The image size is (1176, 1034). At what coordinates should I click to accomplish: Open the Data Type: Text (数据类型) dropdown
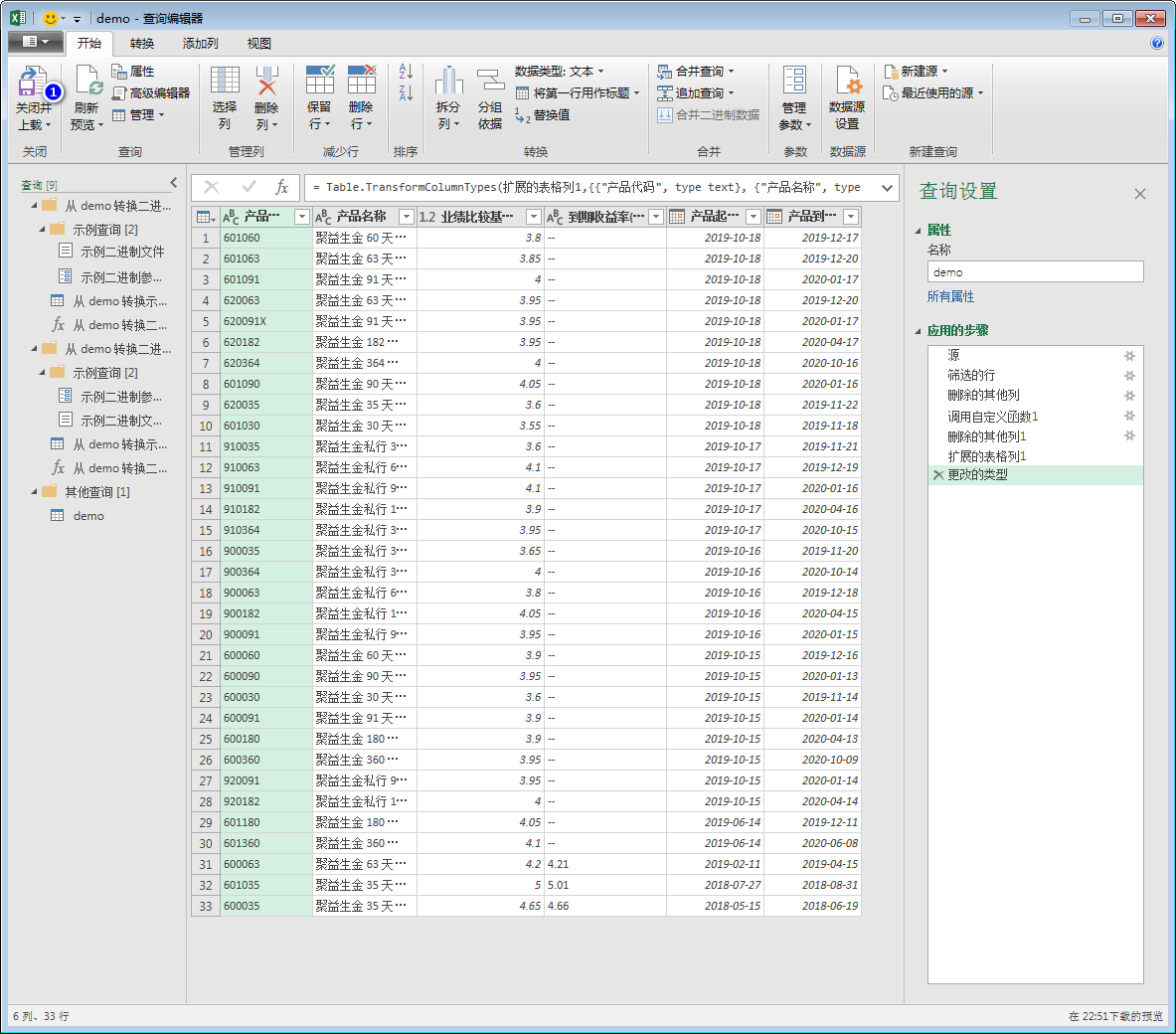pos(560,72)
